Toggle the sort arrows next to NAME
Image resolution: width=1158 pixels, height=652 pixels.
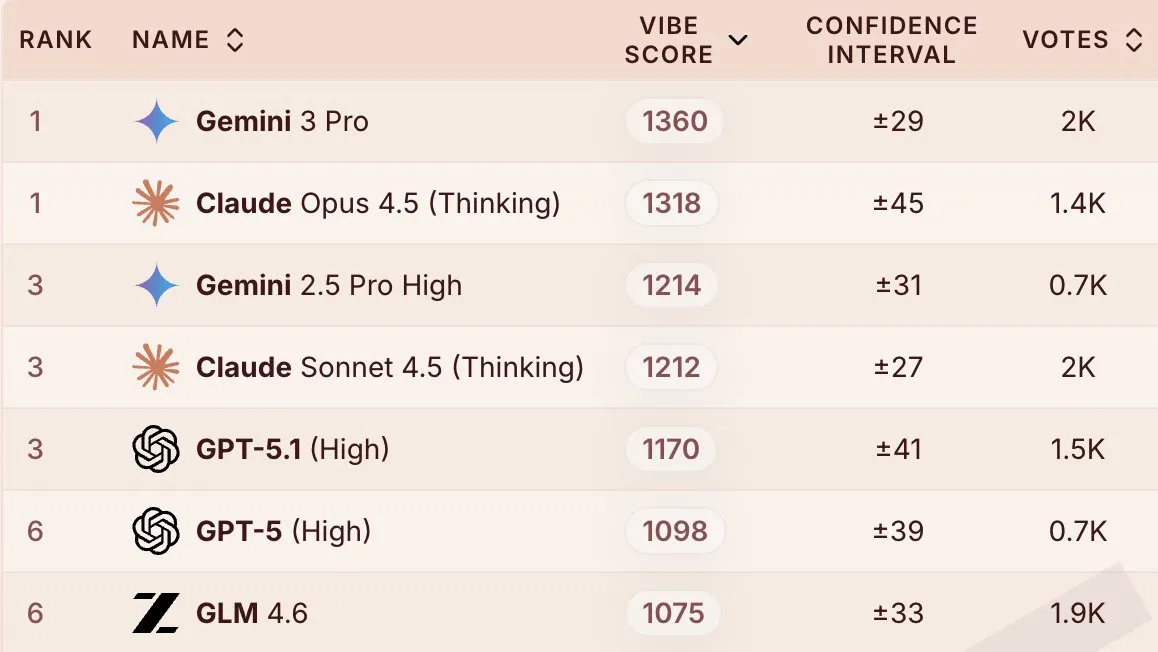tap(234, 39)
